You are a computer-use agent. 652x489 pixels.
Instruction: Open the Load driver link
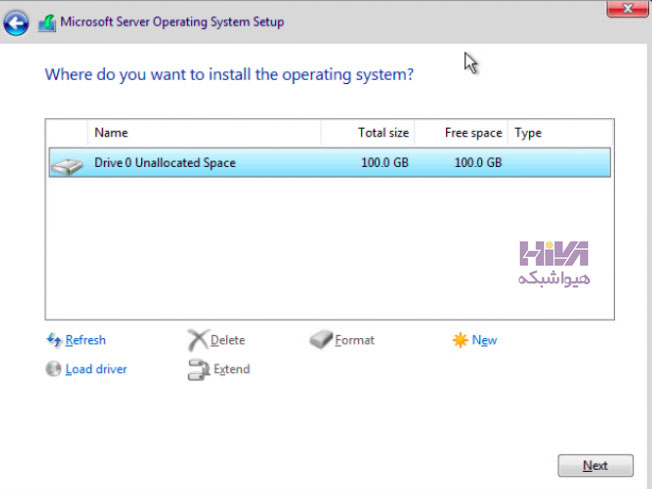96,369
